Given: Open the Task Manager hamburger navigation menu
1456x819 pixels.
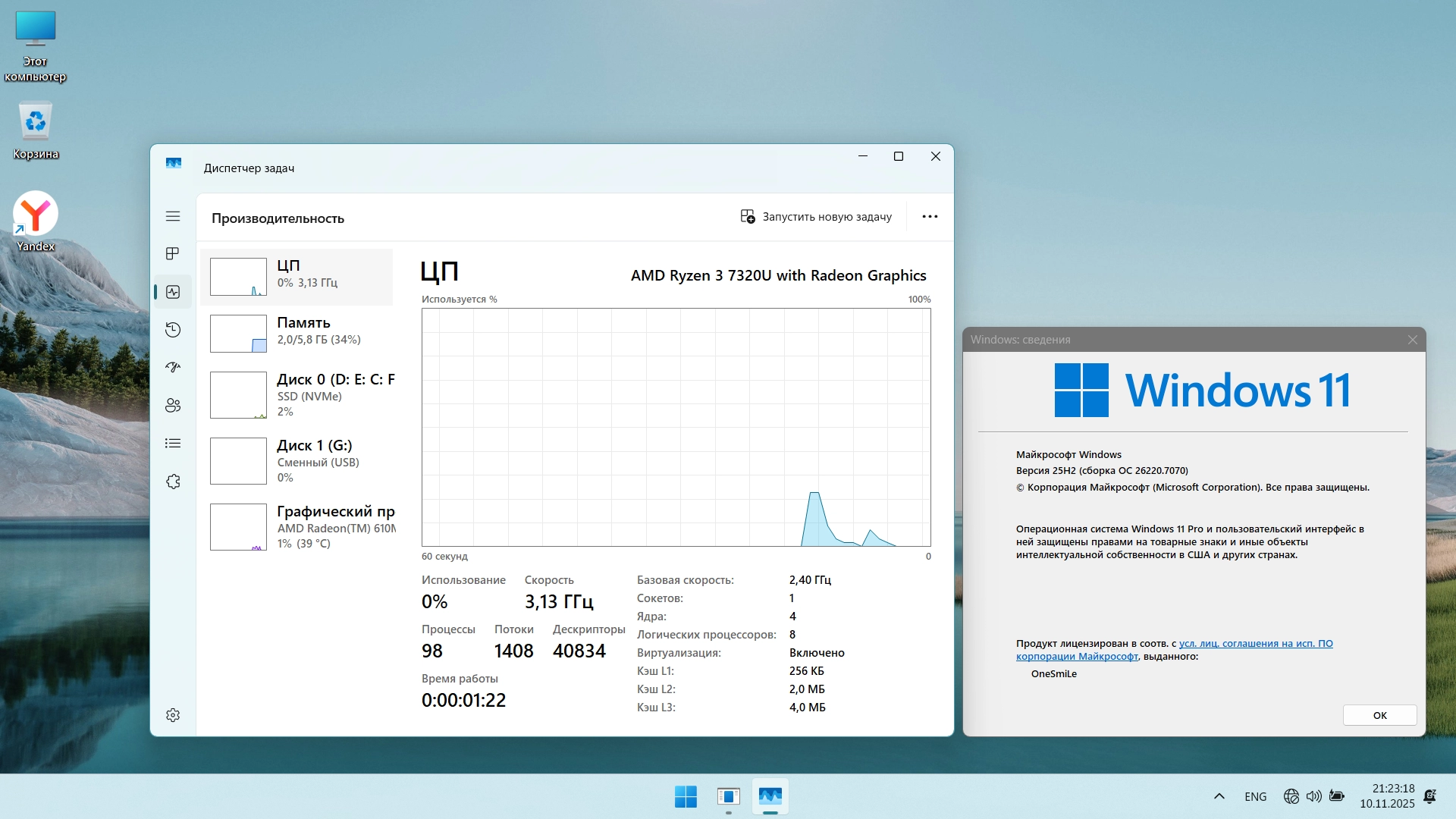Looking at the screenshot, I should 173,216.
